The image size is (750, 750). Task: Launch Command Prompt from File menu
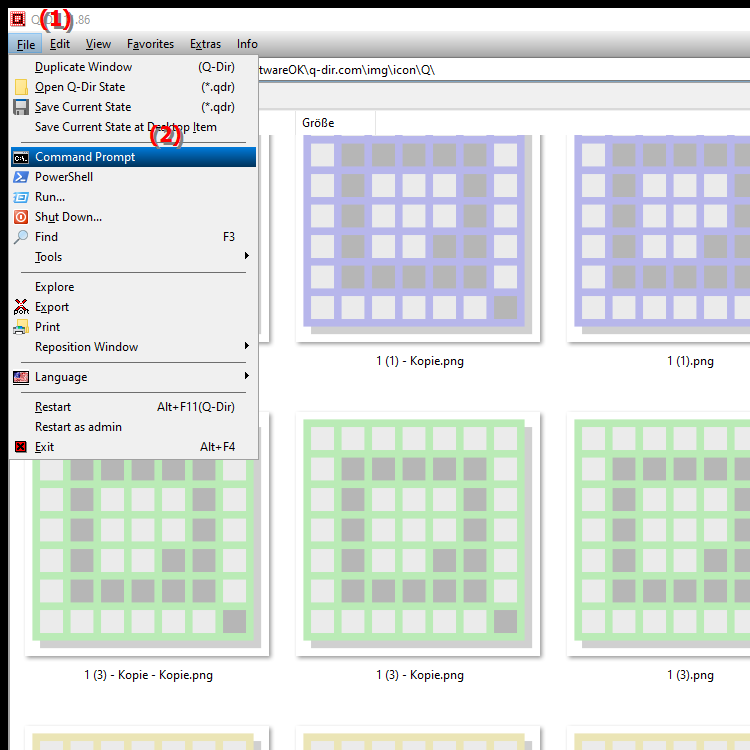(x=133, y=157)
